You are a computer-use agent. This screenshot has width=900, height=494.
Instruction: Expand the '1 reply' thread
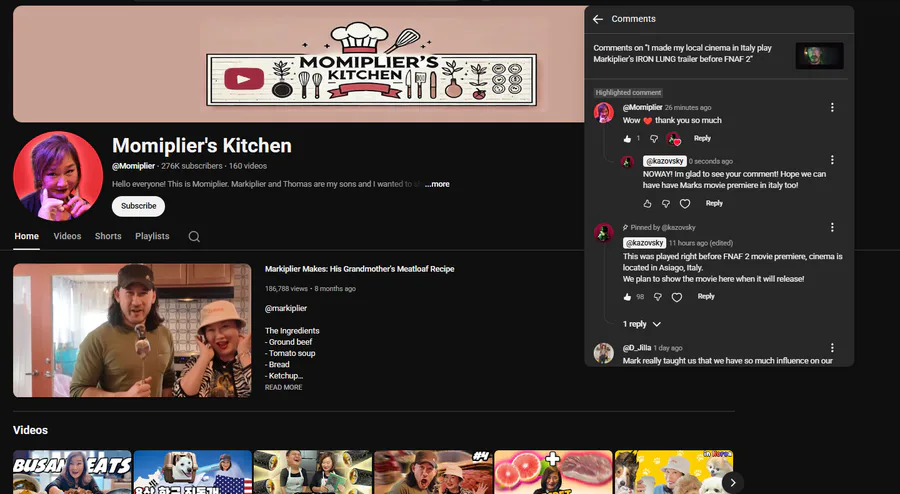[x=642, y=324]
